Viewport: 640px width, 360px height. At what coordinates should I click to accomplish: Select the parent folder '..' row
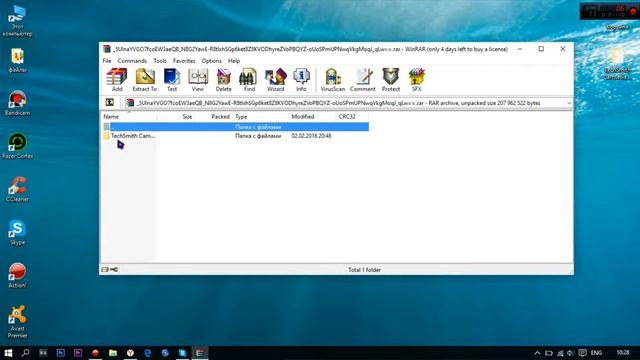coord(235,127)
